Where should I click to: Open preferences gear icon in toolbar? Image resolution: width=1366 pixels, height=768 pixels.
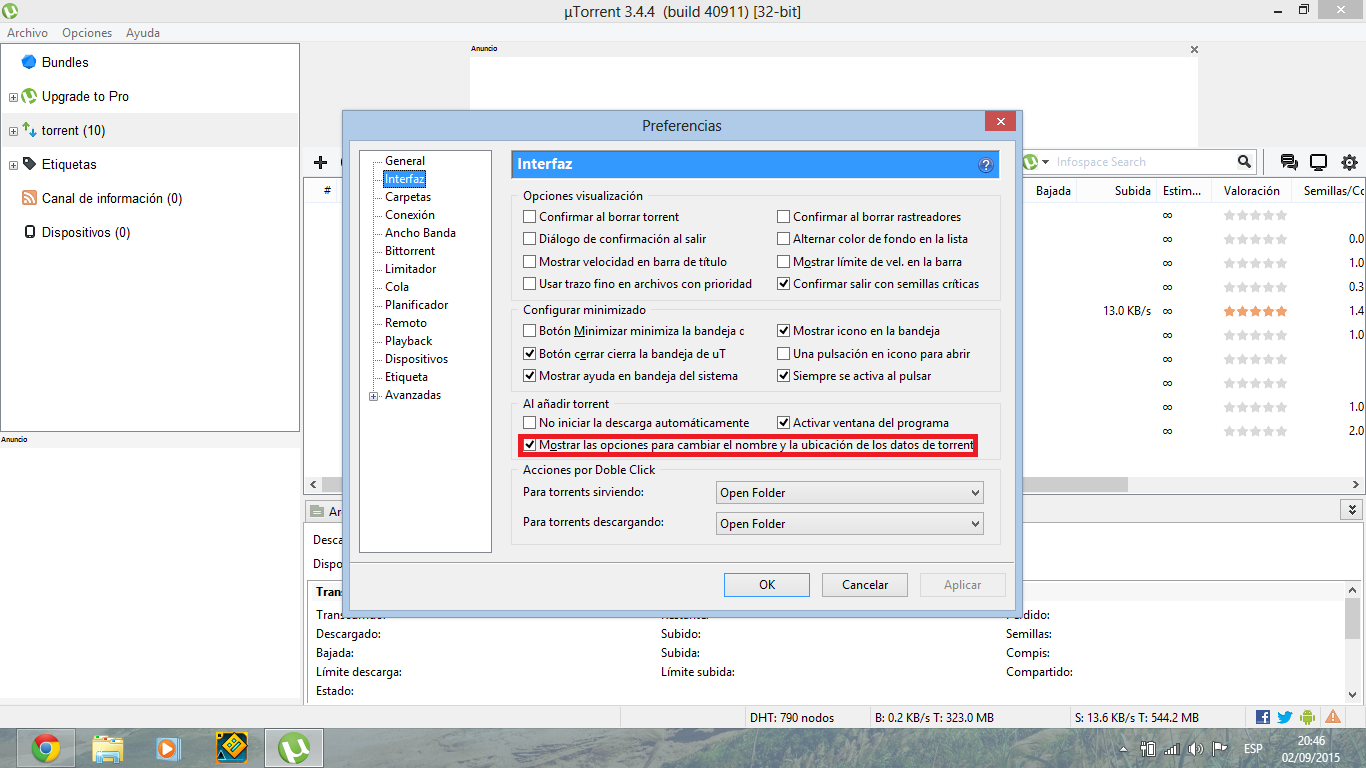(1349, 162)
